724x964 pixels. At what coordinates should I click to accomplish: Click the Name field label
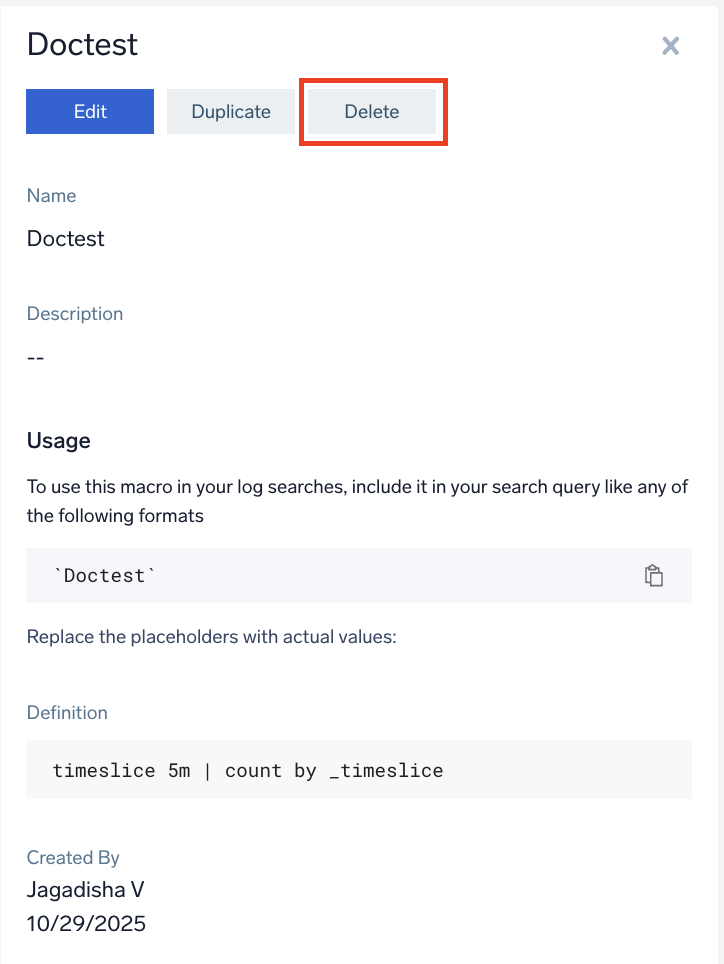coord(52,196)
